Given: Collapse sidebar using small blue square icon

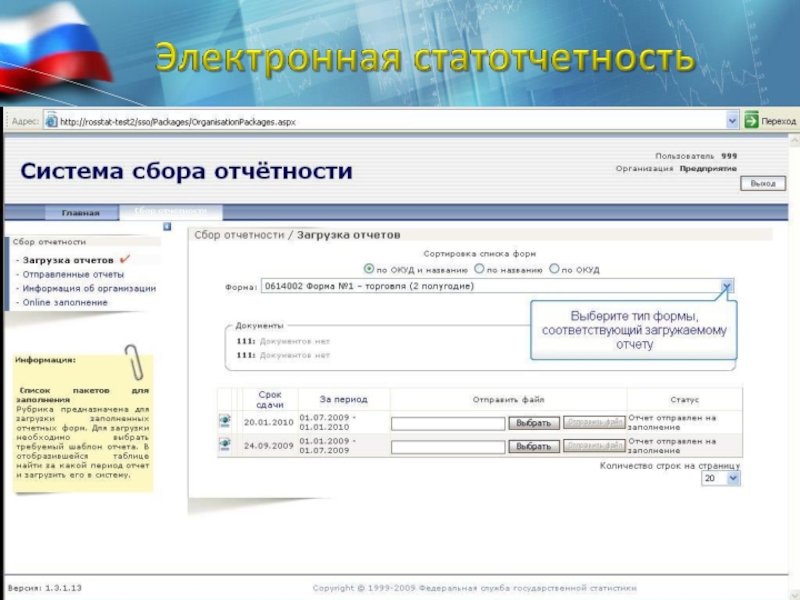Looking at the screenshot, I should click(x=167, y=227).
